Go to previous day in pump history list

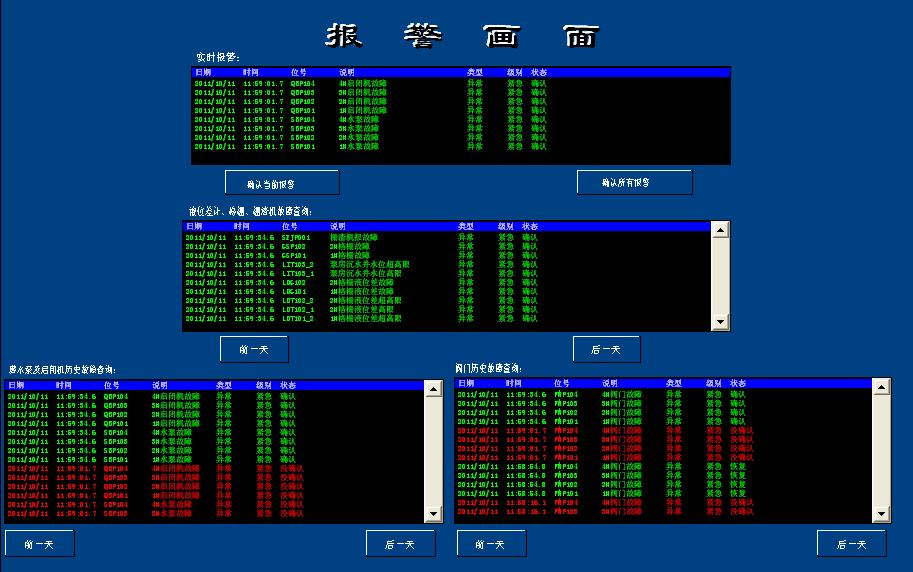[40, 544]
